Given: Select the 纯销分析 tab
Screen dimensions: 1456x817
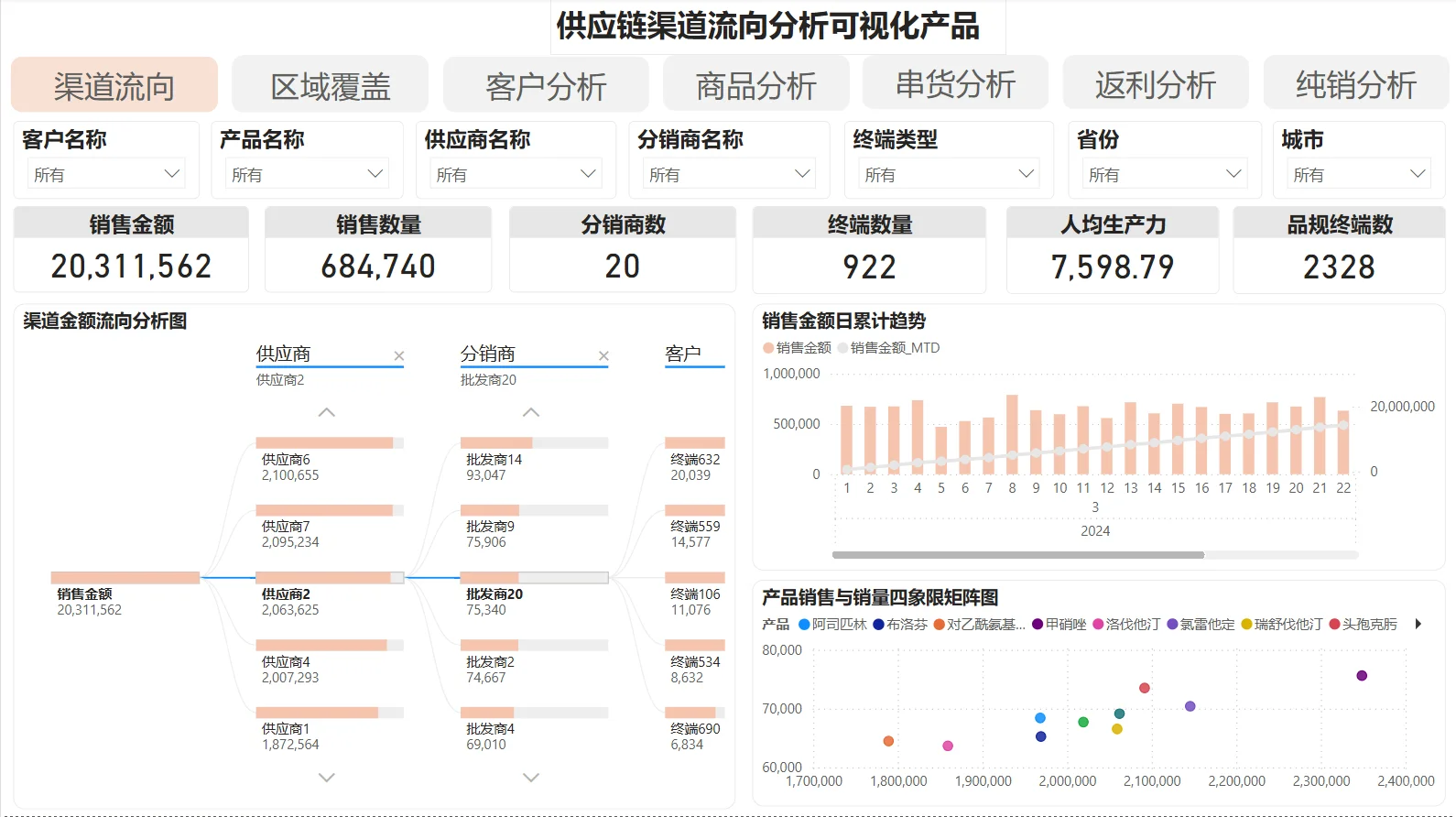Looking at the screenshot, I should pyautogui.click(x=1356, y=83).
